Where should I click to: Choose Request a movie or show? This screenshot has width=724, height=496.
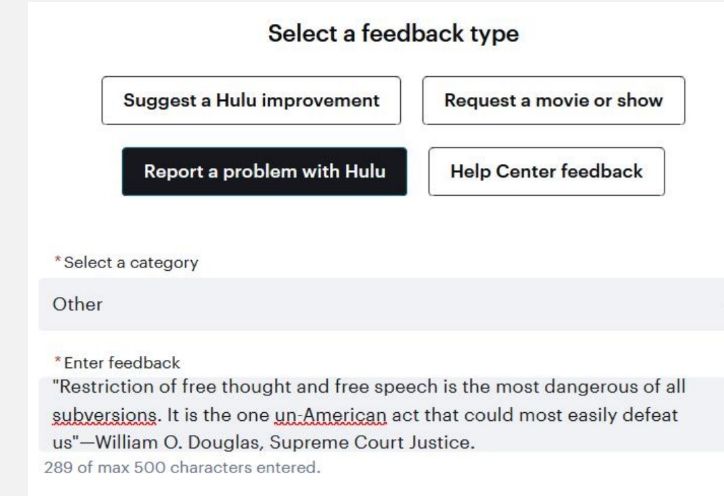click(553, 100)
